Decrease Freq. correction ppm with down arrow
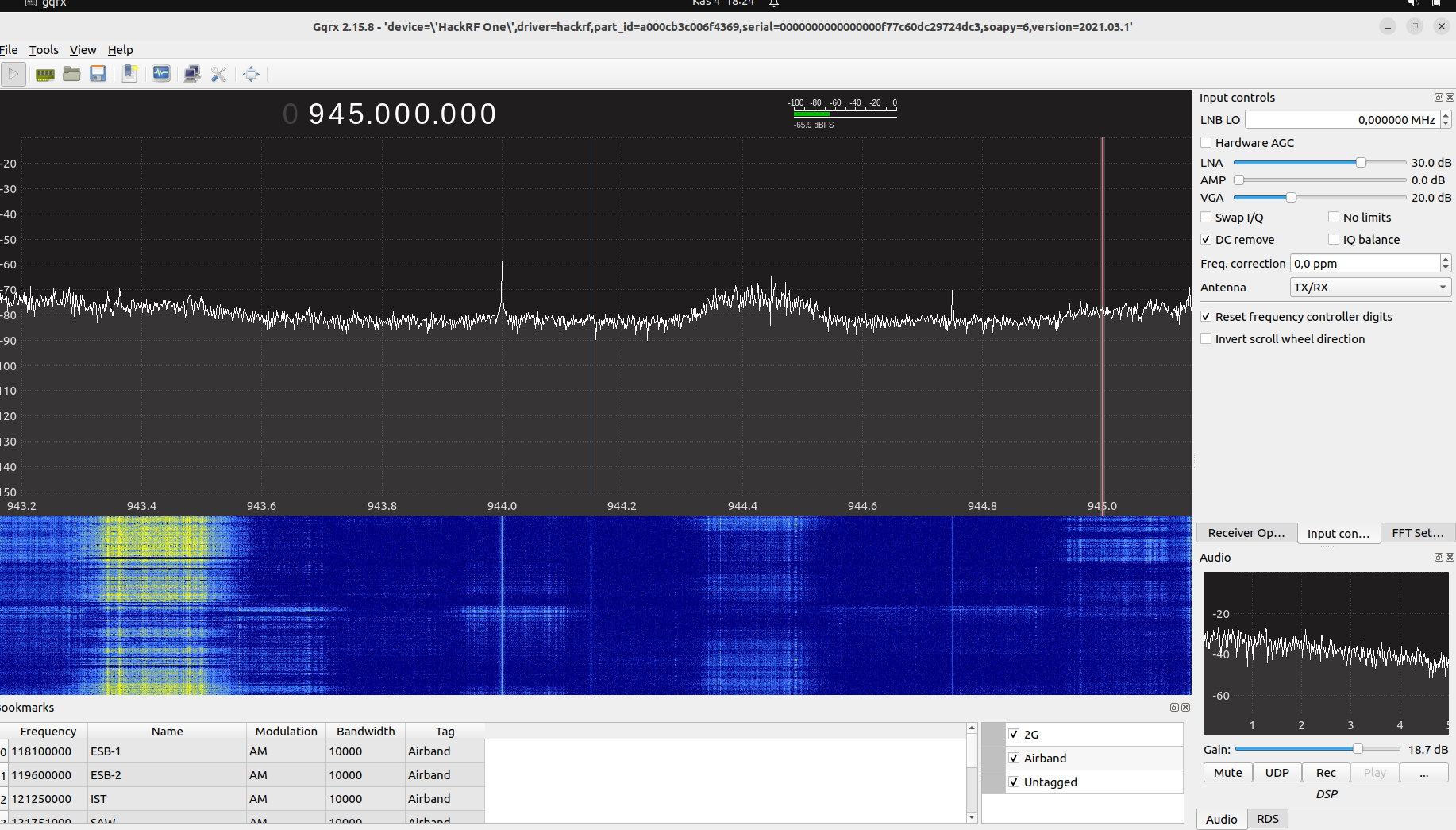 click(x=1446, y=268)
